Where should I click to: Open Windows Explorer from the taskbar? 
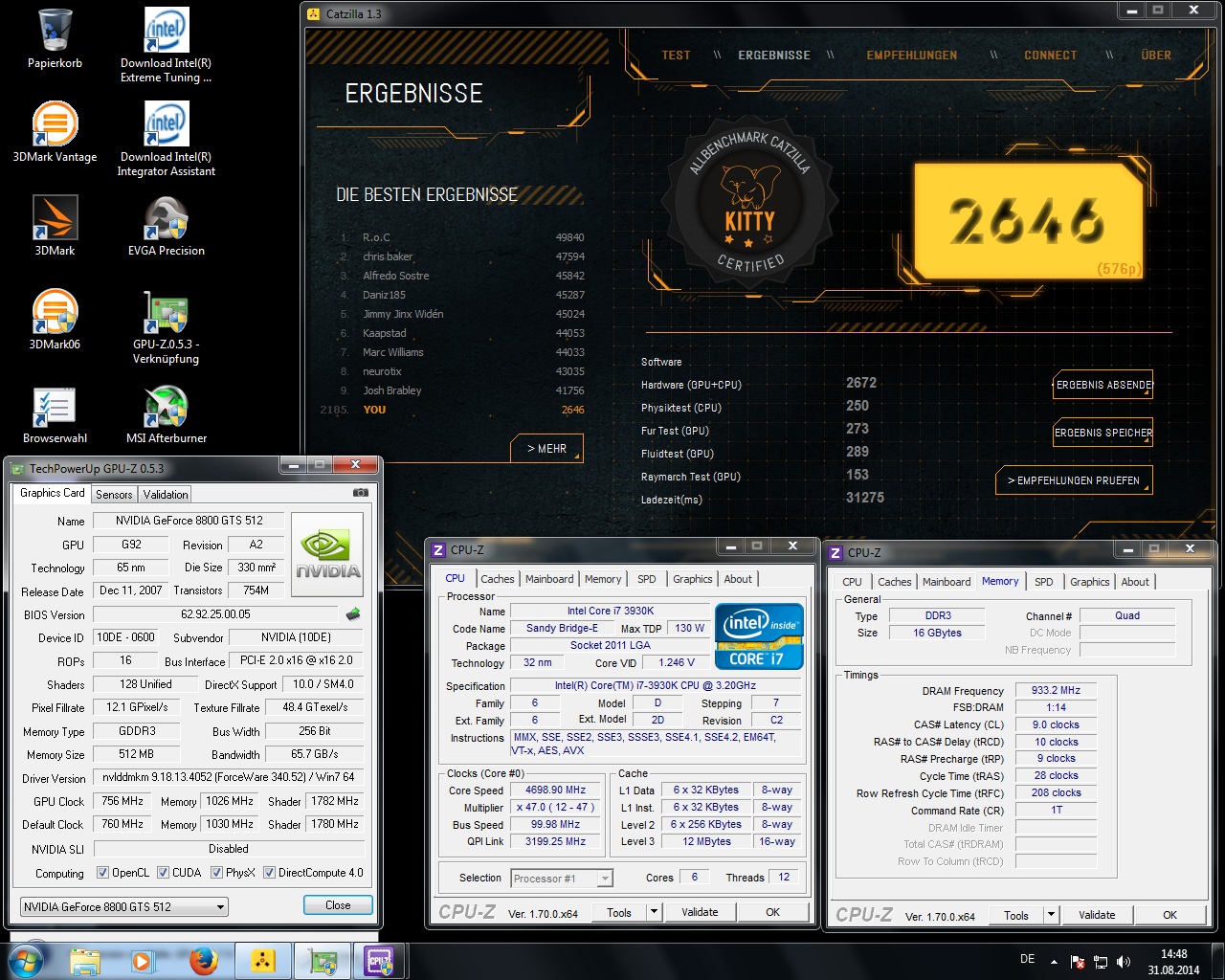tap(85, 961)
